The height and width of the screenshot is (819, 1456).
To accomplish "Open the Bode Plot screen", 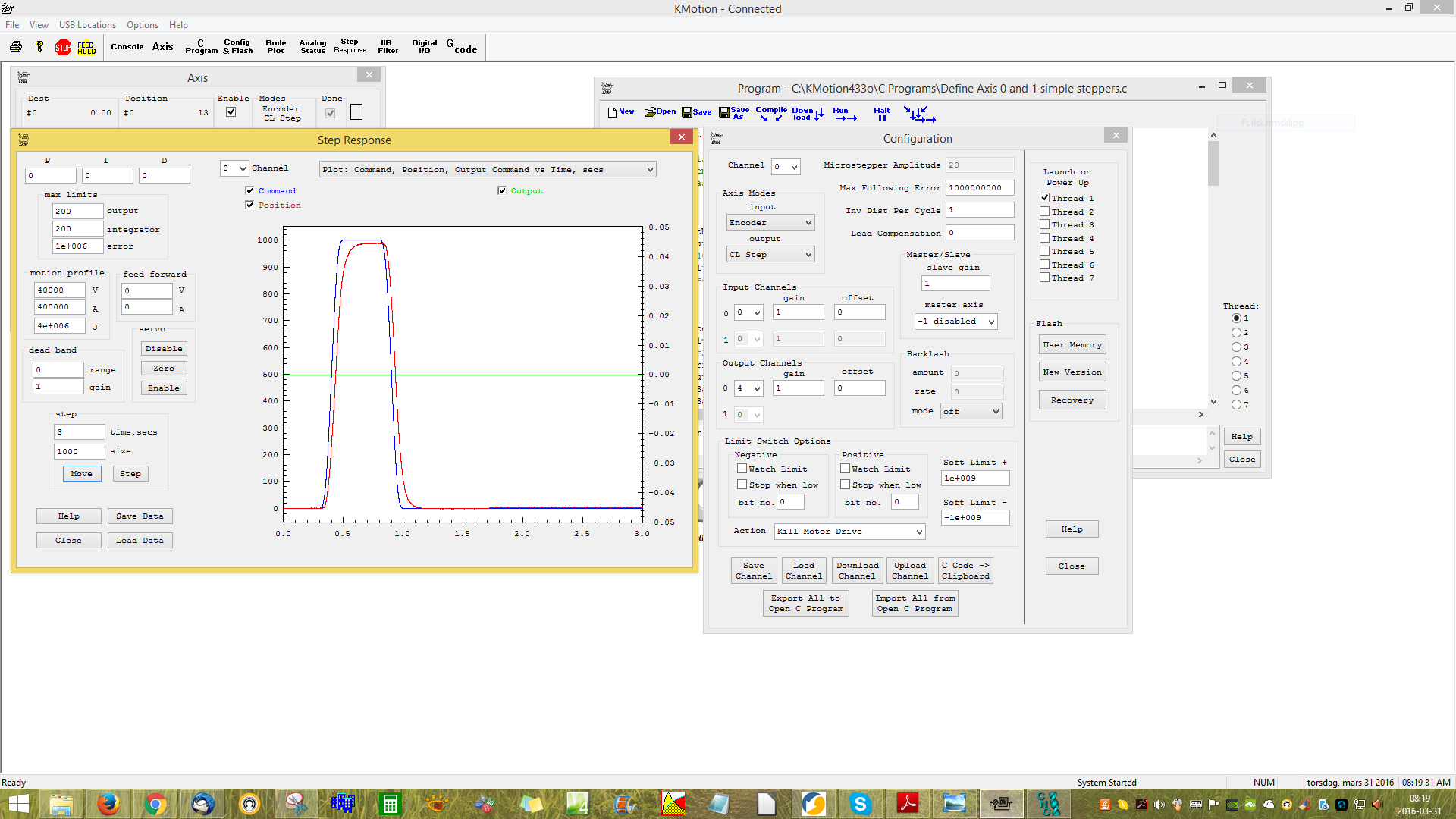I will tap(275, 47).
